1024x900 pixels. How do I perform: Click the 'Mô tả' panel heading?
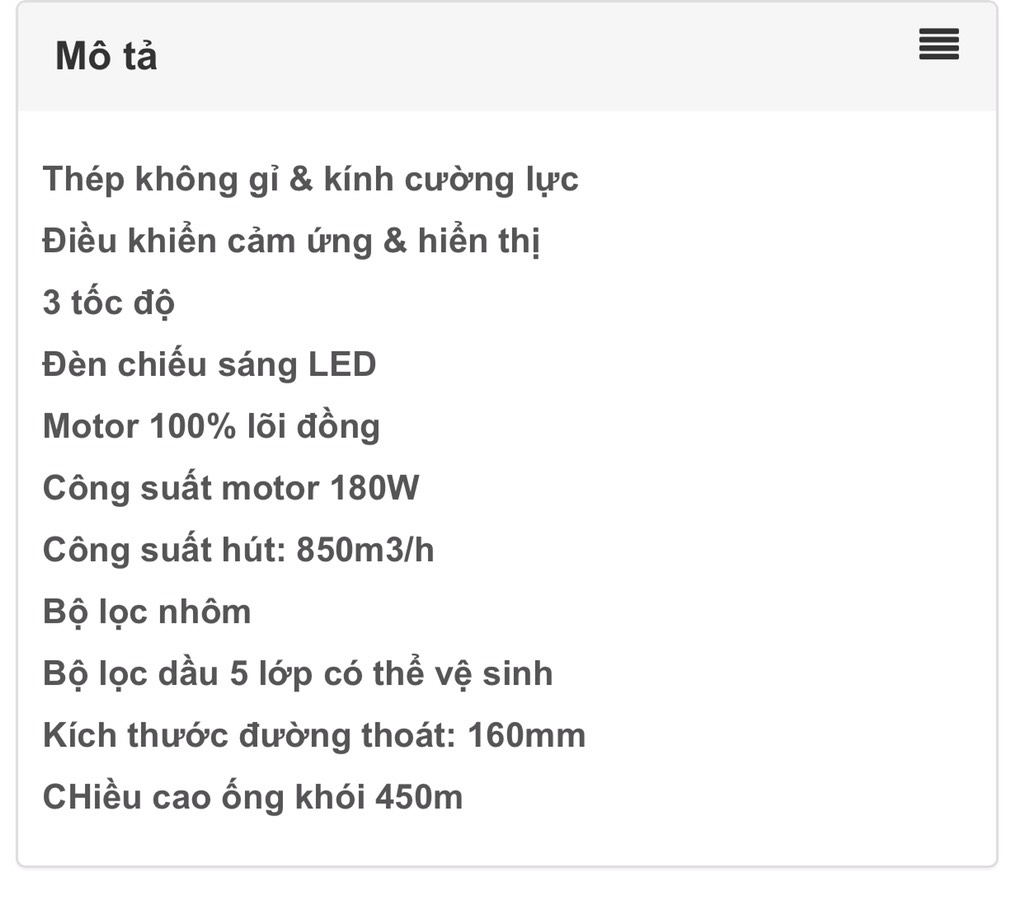point(106,56)
